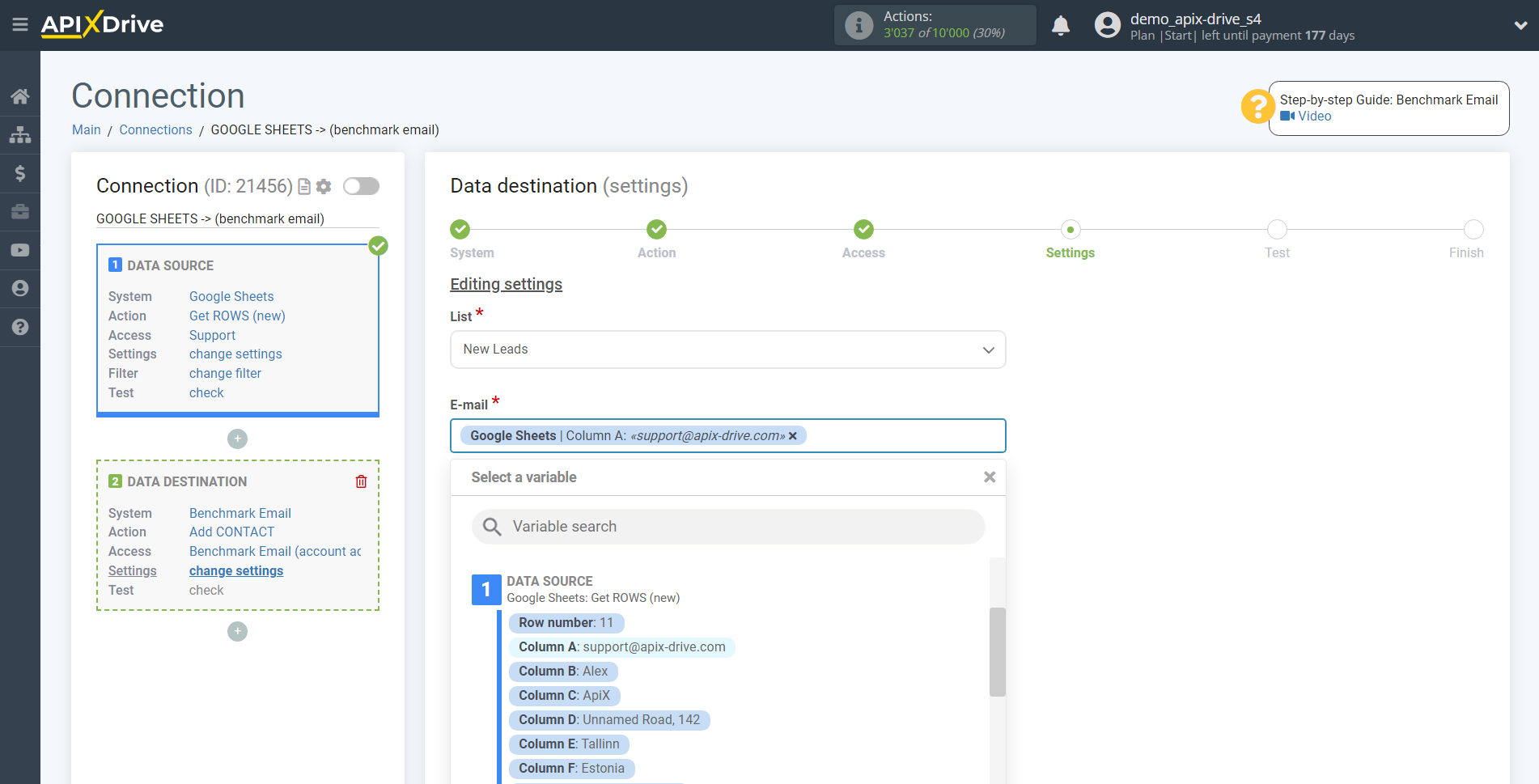Select Column F: Estonia variable
Screen dimensions: 1539x784
571,769
